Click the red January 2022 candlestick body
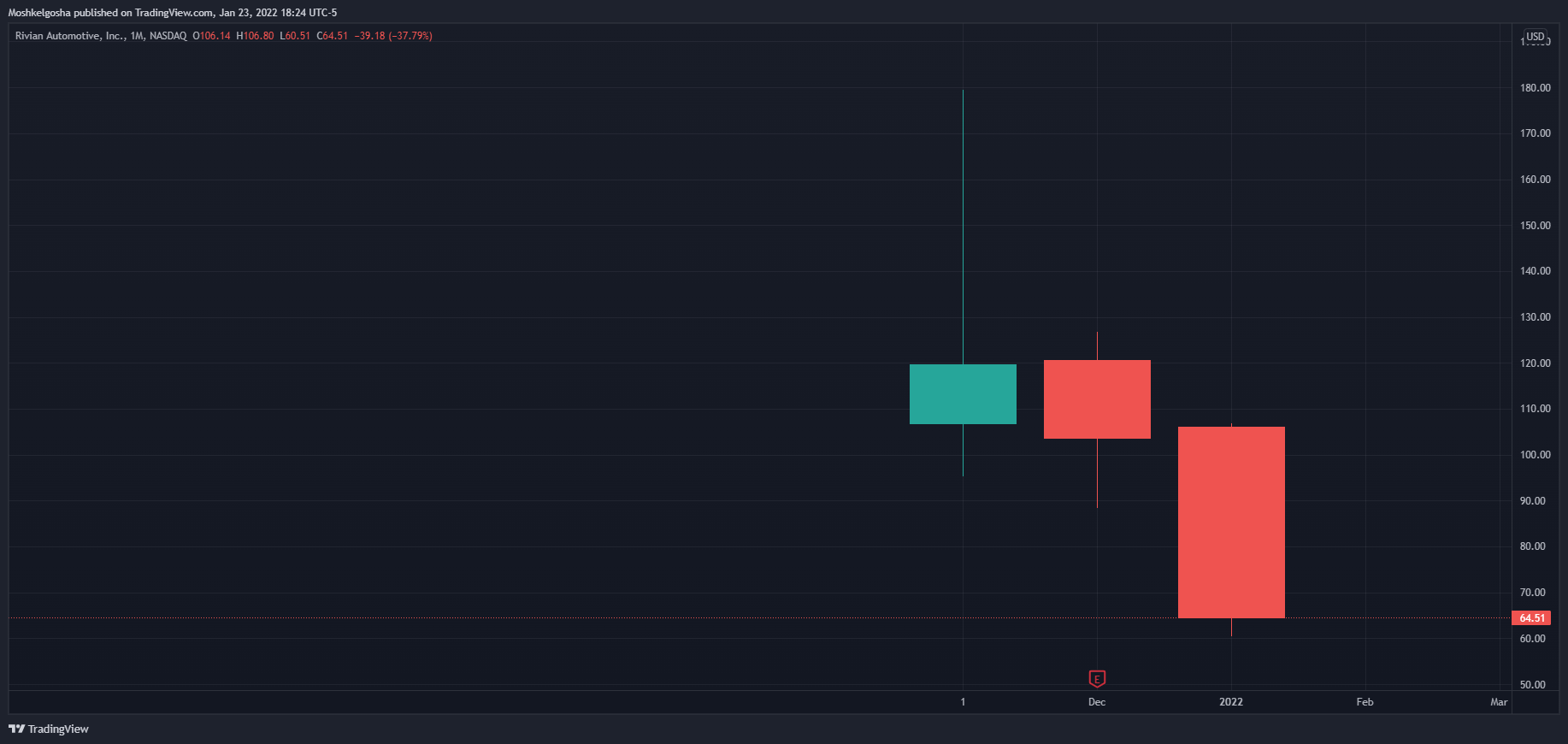1568x744 pixels. [x=1231, y=523]
